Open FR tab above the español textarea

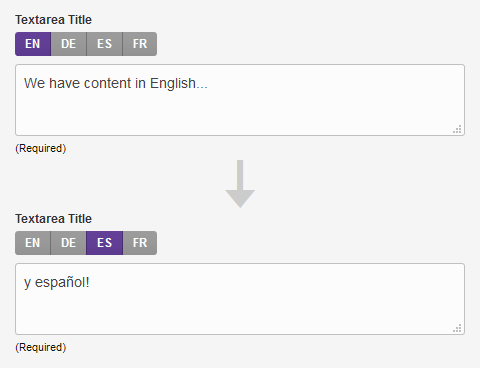click(x=140, y=243)
